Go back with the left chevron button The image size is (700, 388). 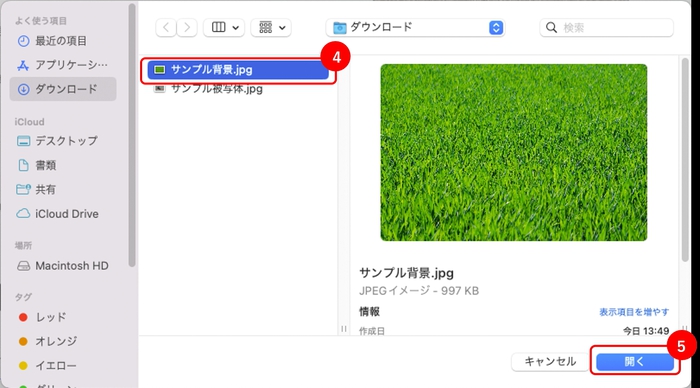point(166,28)
